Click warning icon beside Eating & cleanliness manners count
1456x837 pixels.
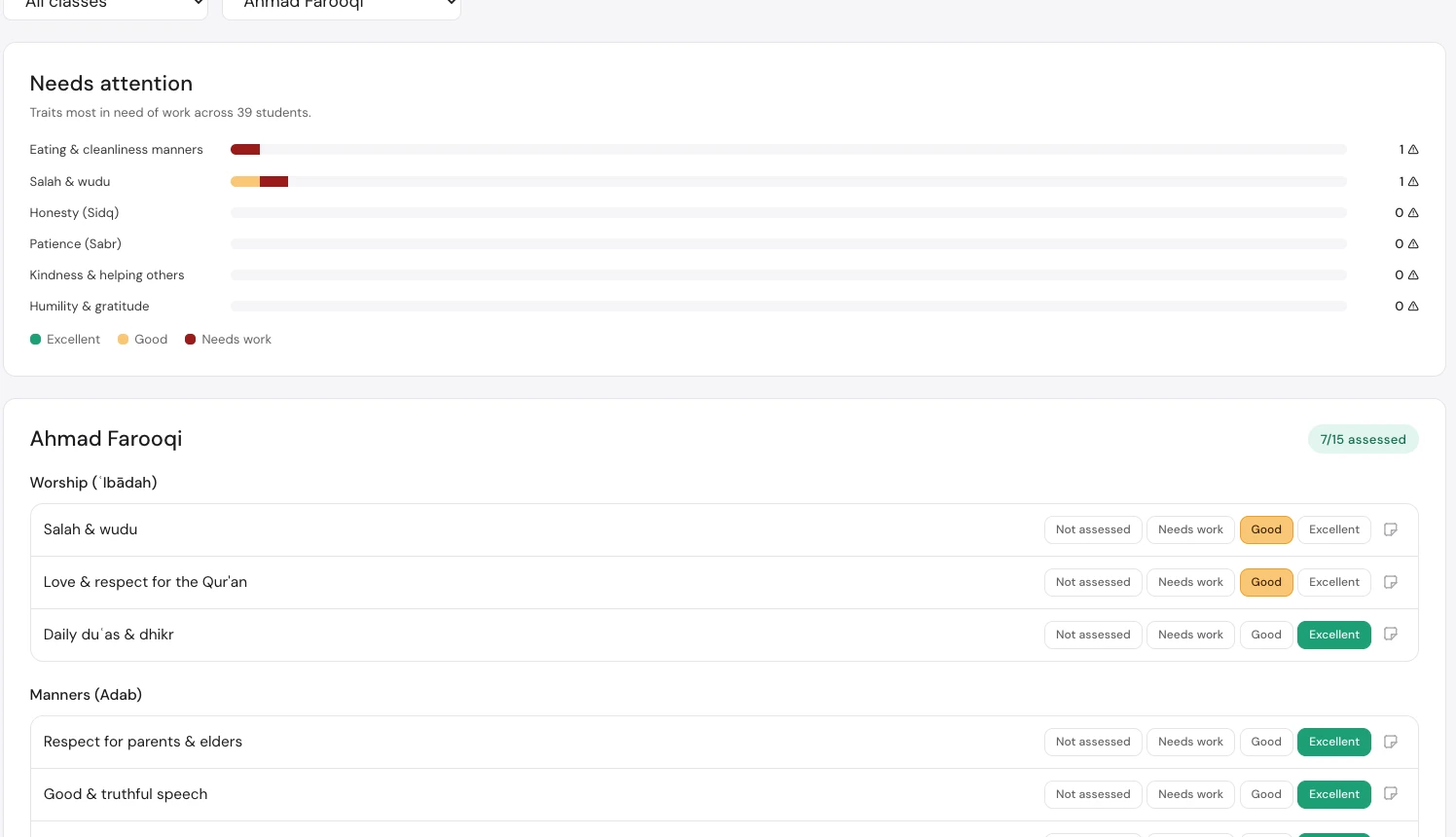click(x=1413, y=150)
